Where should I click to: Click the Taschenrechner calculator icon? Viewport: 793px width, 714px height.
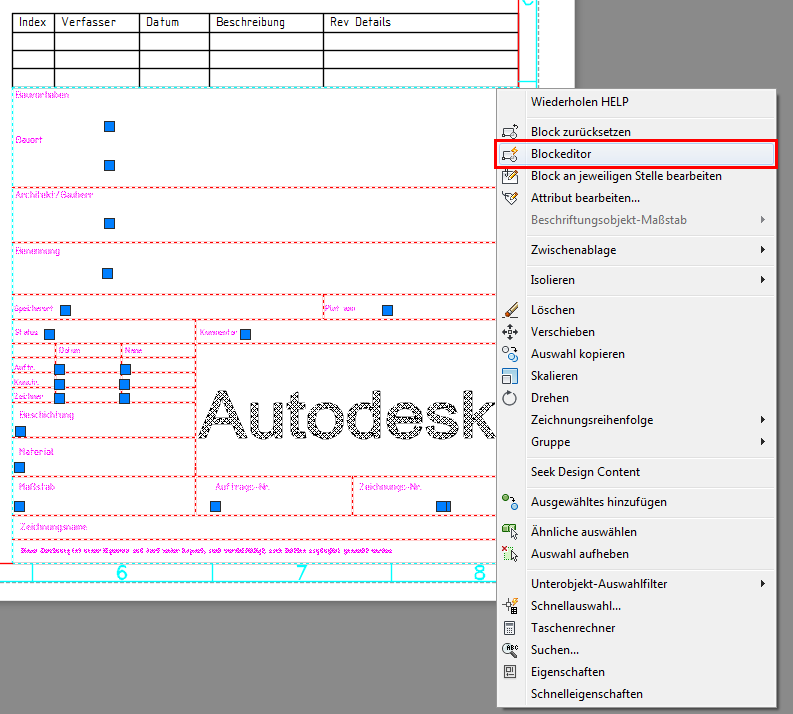click(x=510, y=628)
